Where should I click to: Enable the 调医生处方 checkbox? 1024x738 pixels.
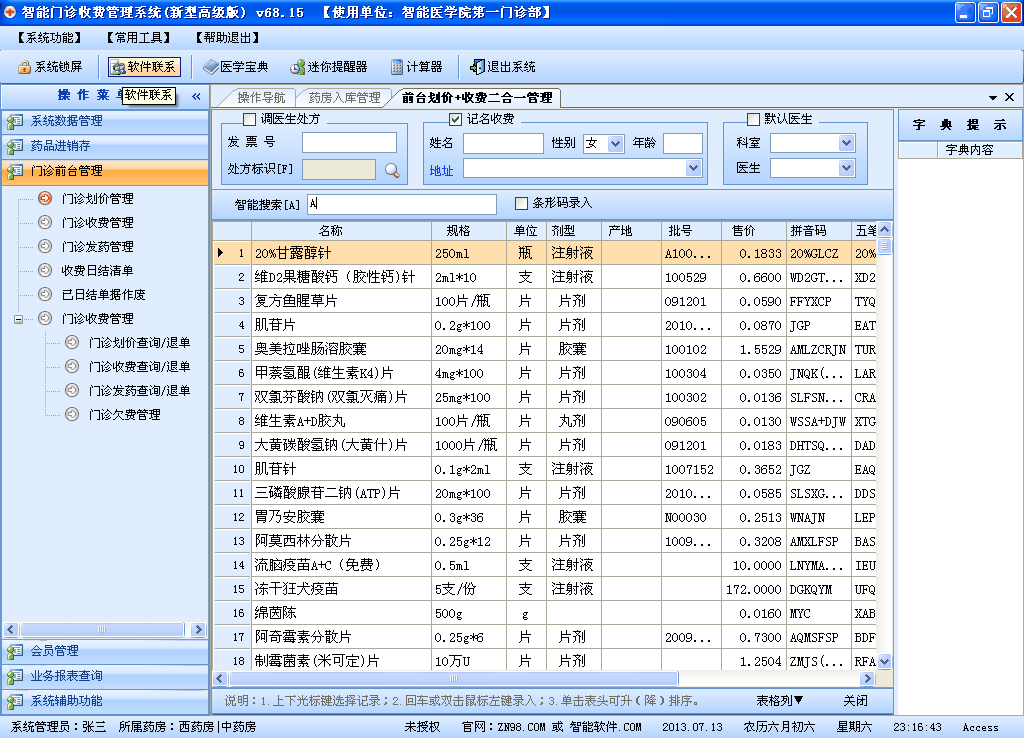pyautogui.click(x=250, y=119)
